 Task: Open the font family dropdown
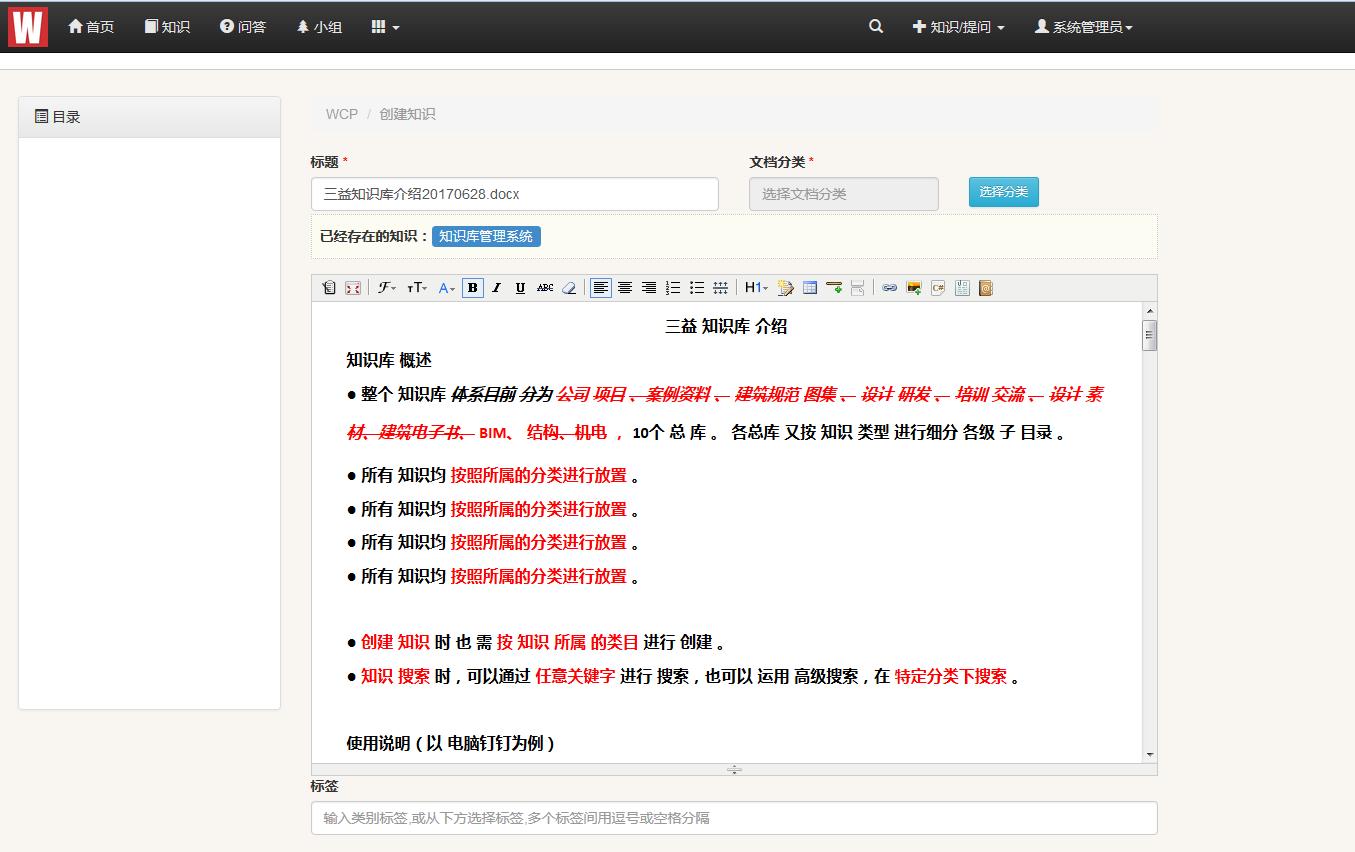[386, 288]
